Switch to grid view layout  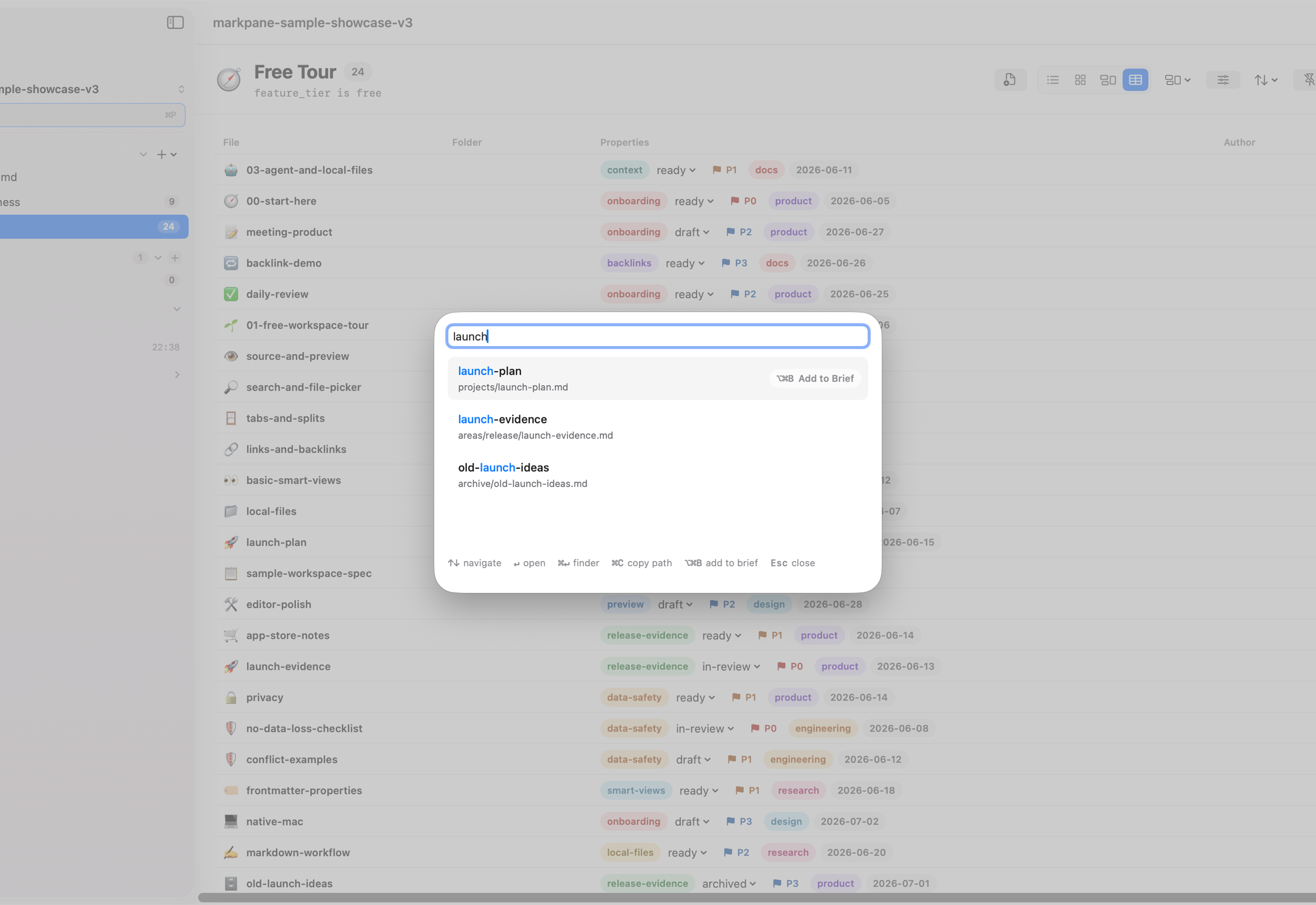click(1080, 80)
